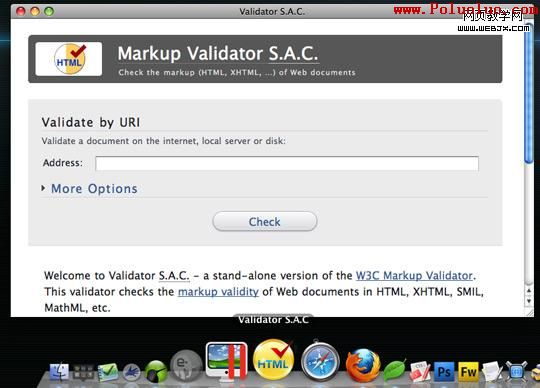Open Spaces grid icon in the dock
Screen dimensions: 540x388
point(83,373)
